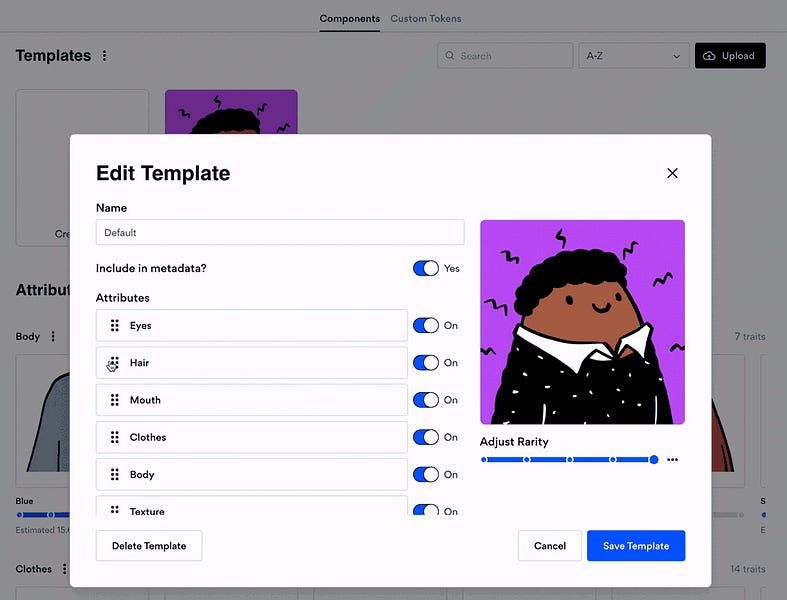Screen dimensions: 787x600
Task: Open the A-Z sort dropdown
Action: [x=633, y=56]
